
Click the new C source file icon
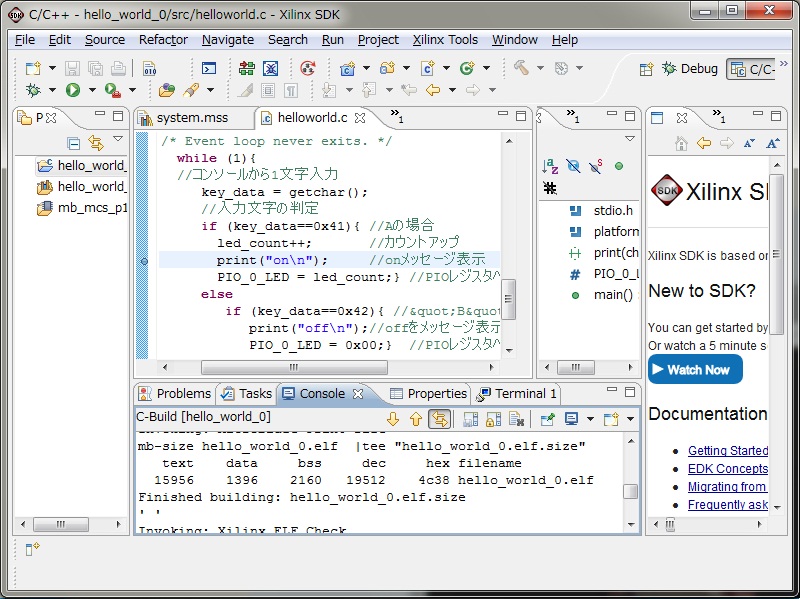428,68
